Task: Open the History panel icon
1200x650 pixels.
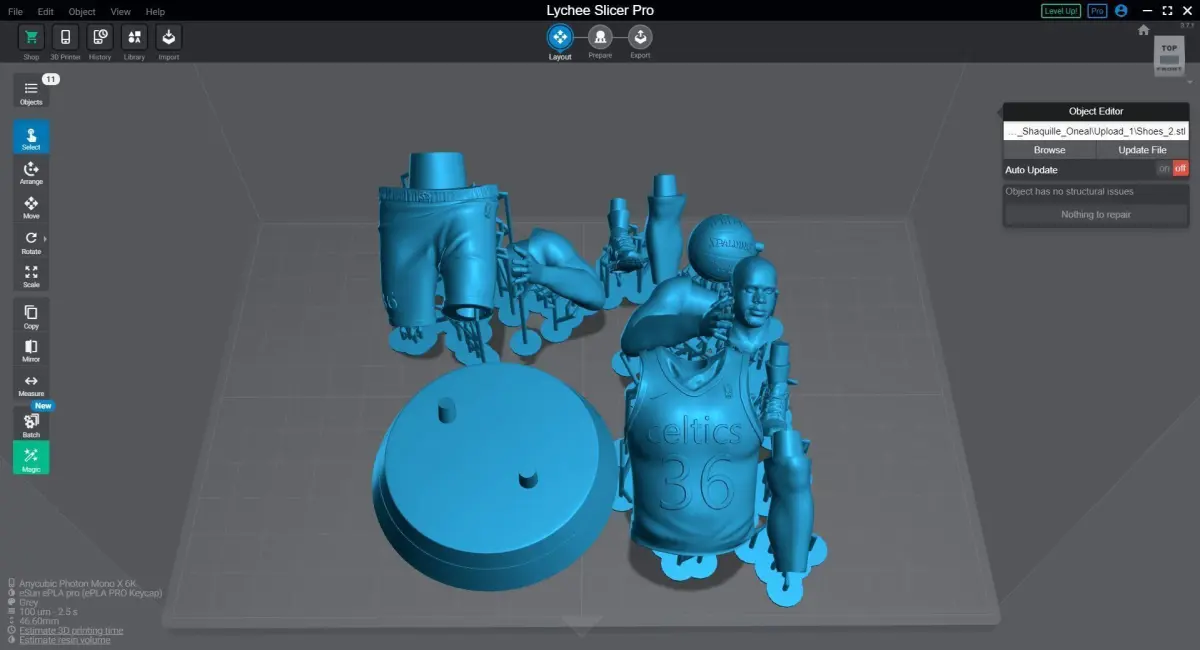Action: pyautogui.click(x=100, y=38)
